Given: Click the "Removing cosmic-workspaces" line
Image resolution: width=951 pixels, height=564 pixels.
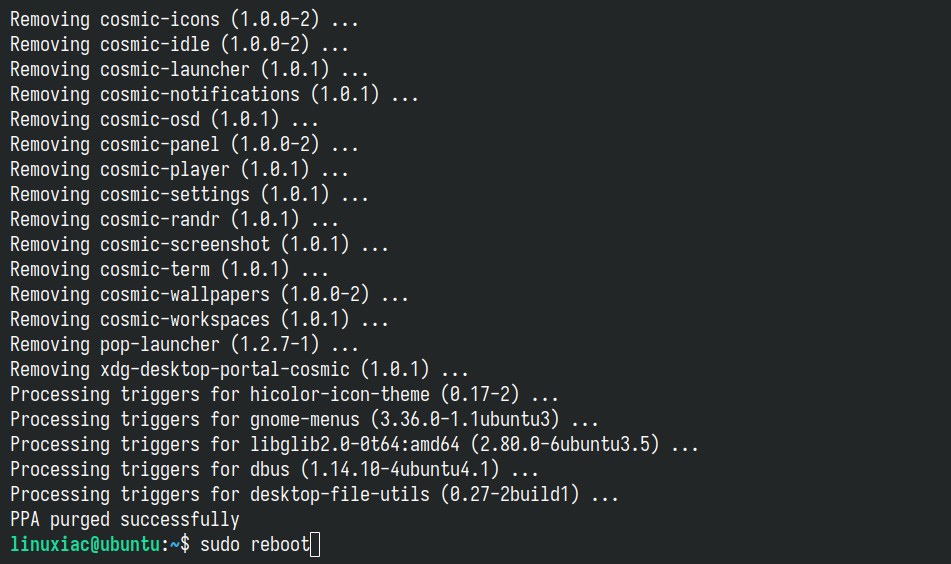Looking at the screenshot, I should (x=200, y=320).
